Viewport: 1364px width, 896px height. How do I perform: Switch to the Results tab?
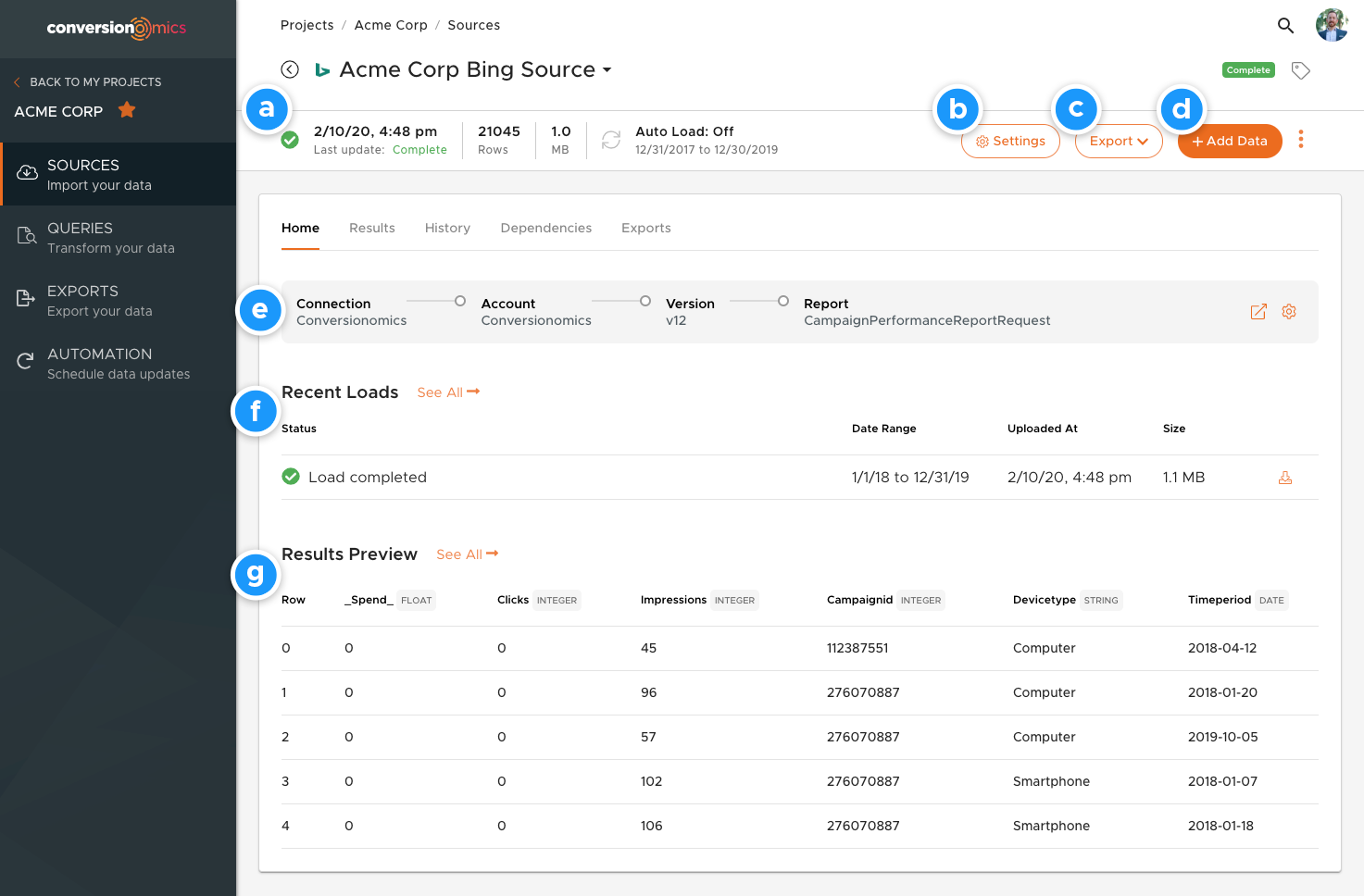(371, 228)
